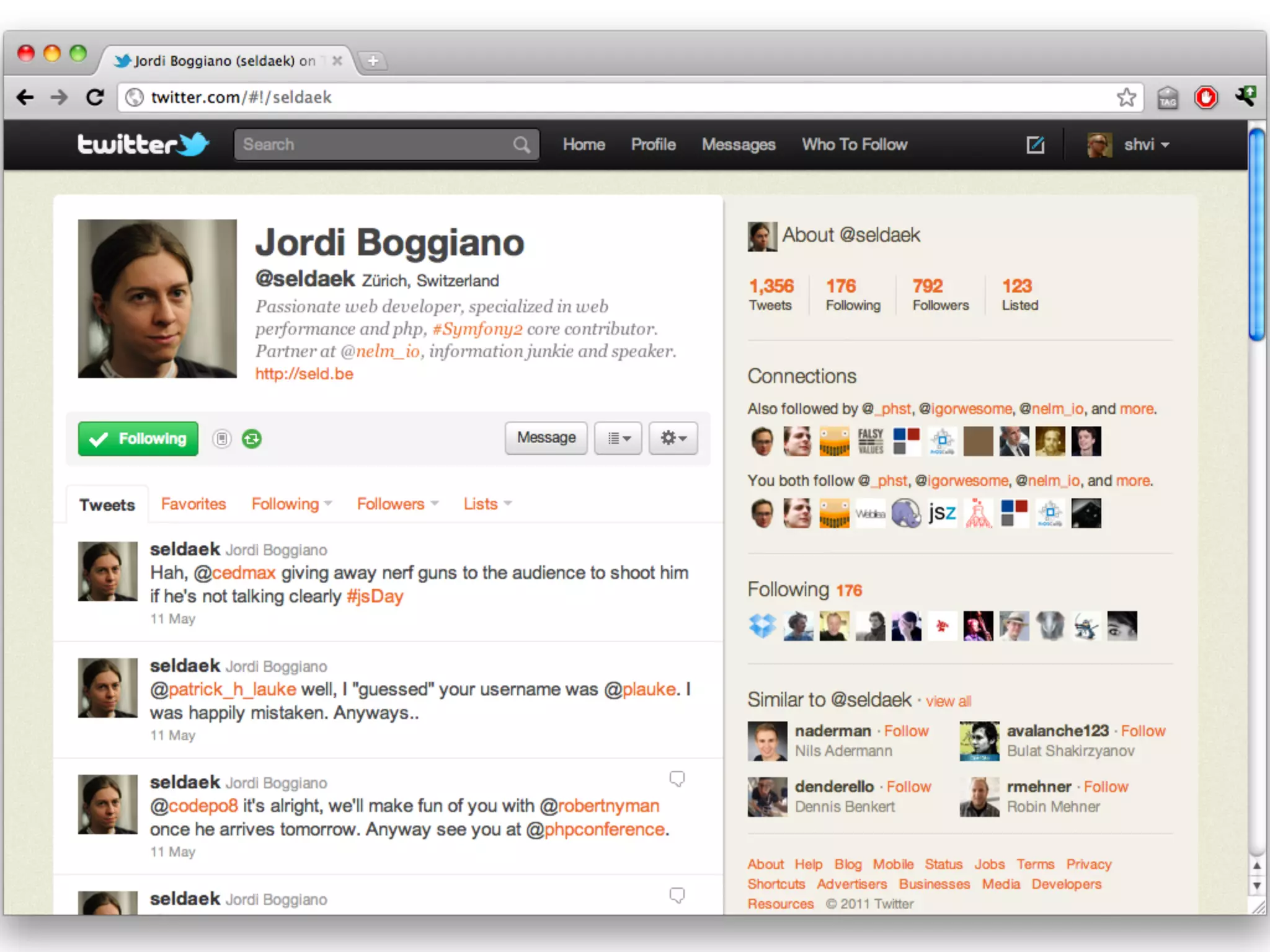Open Who To Follow menu item

854,144
